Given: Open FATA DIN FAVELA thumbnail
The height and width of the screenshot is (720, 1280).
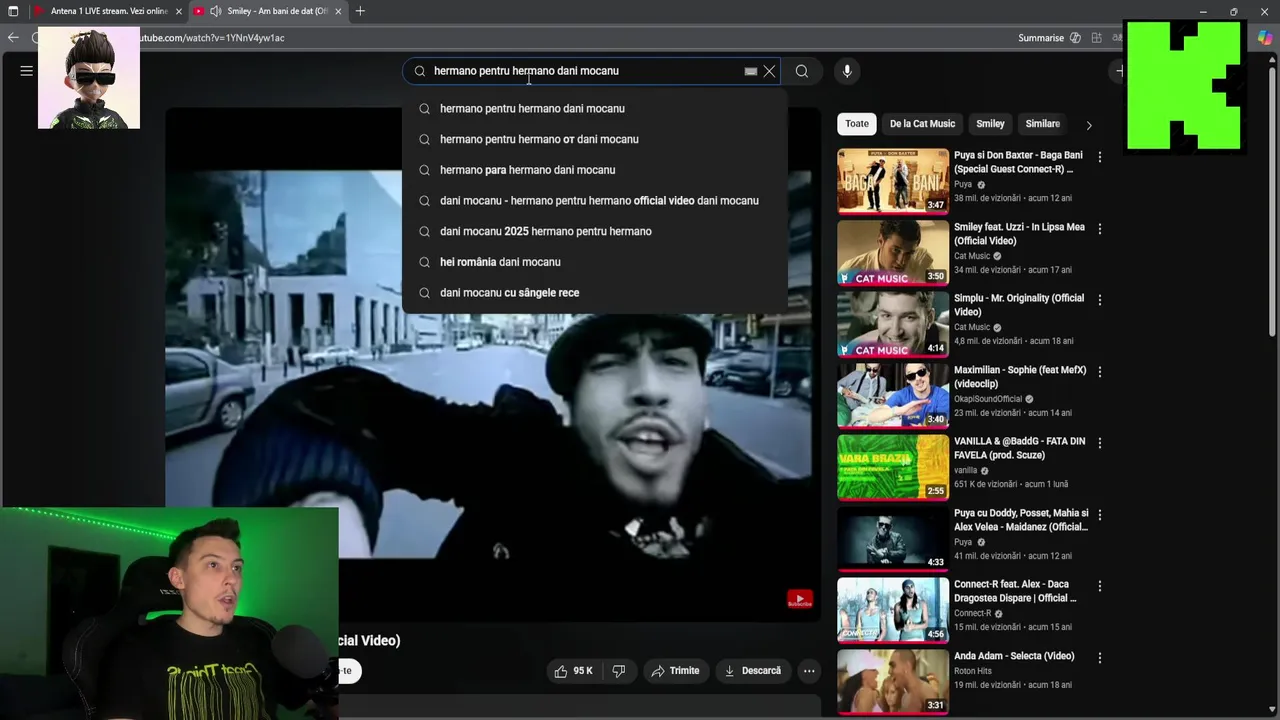Looking at the screenshot, I should pyautogui.click(x=893, y=467).
